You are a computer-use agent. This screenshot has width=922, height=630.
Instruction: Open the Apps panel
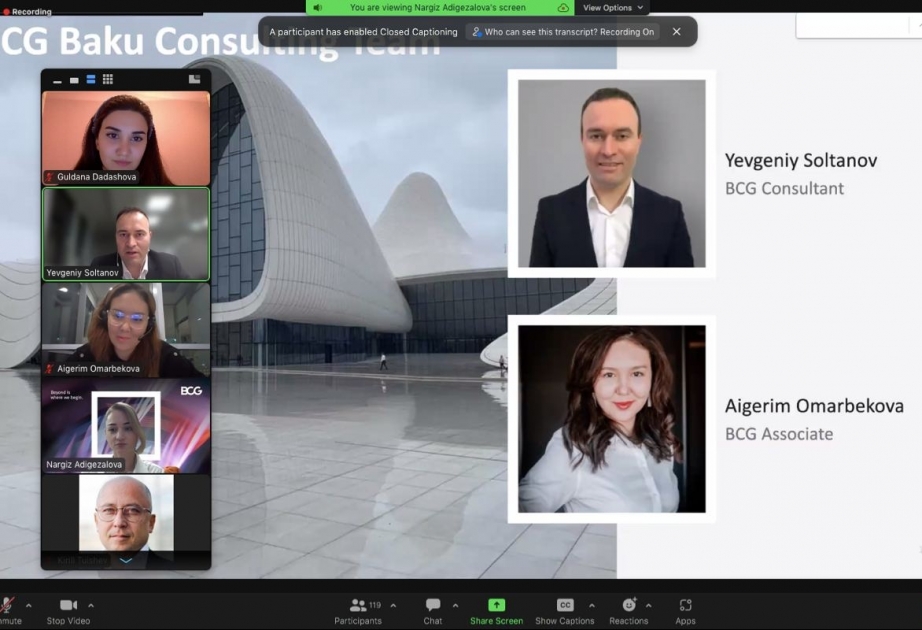tap(685, 611)
